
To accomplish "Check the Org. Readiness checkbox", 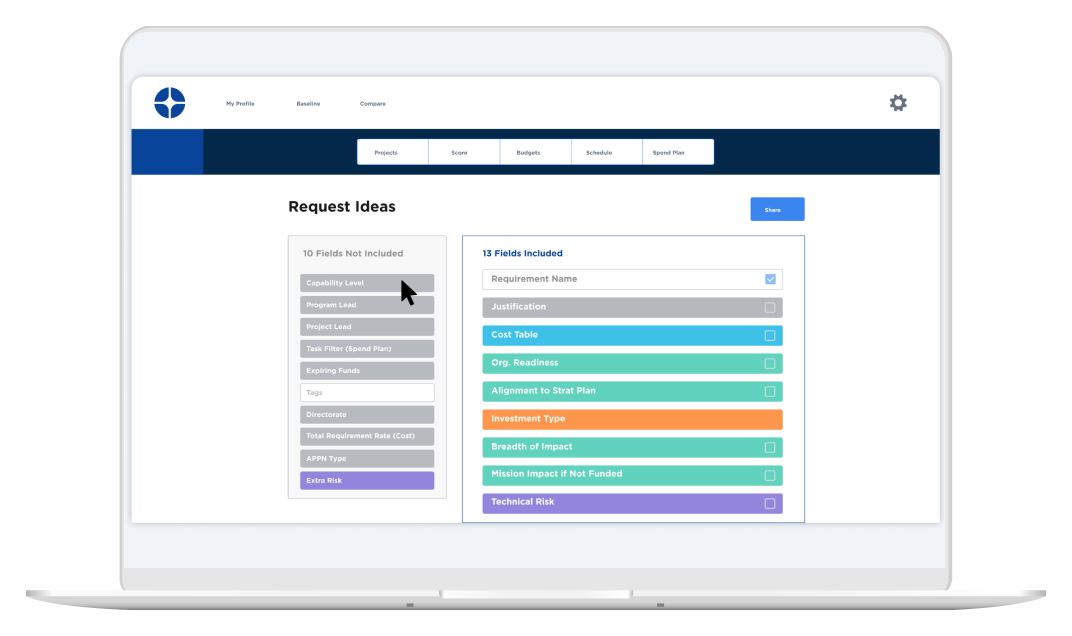I will pos(770,363).
